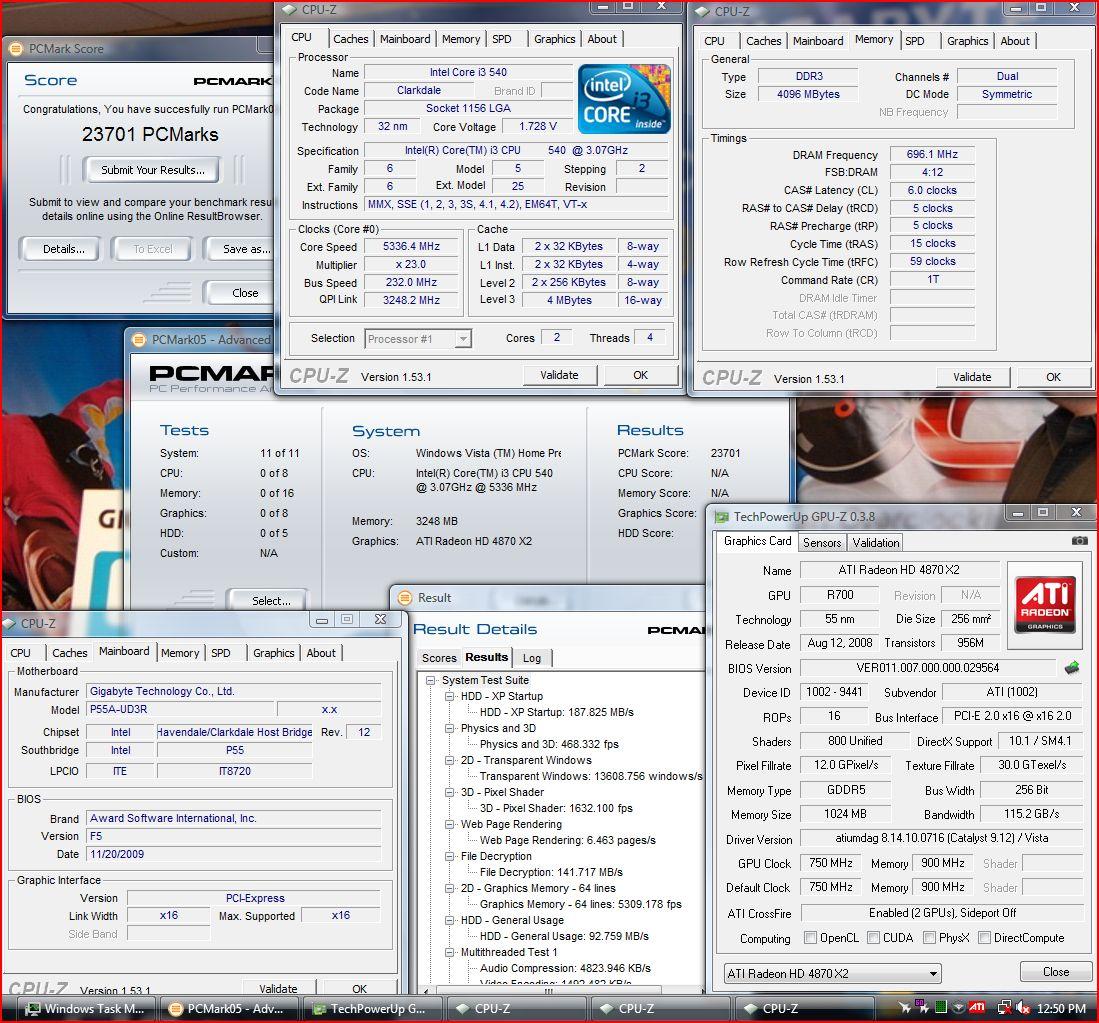Click the Result window title icon
This screenshot has height=1023, width=1099.
(404, 598)
